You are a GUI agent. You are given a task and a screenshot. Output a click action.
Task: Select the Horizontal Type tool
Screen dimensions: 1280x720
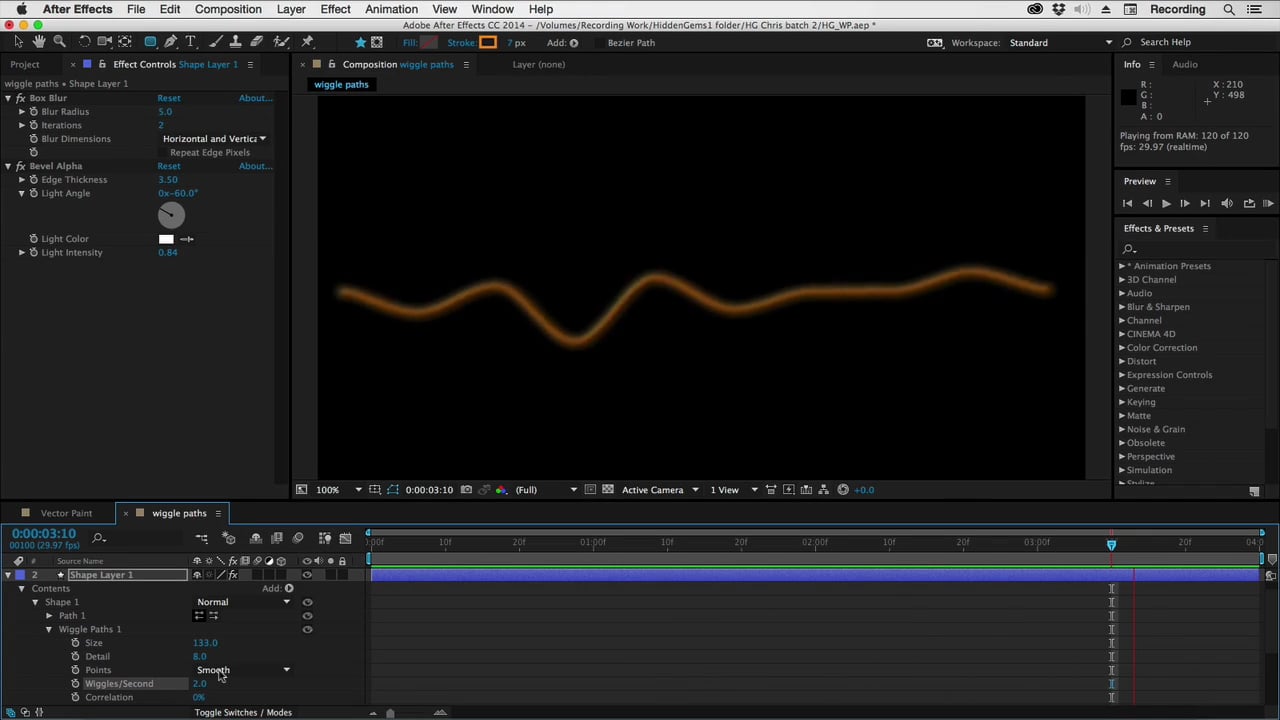pos(192,42)
